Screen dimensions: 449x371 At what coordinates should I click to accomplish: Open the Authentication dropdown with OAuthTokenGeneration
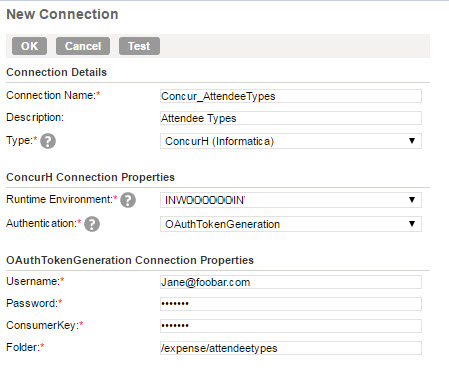[x=291, y=224]
